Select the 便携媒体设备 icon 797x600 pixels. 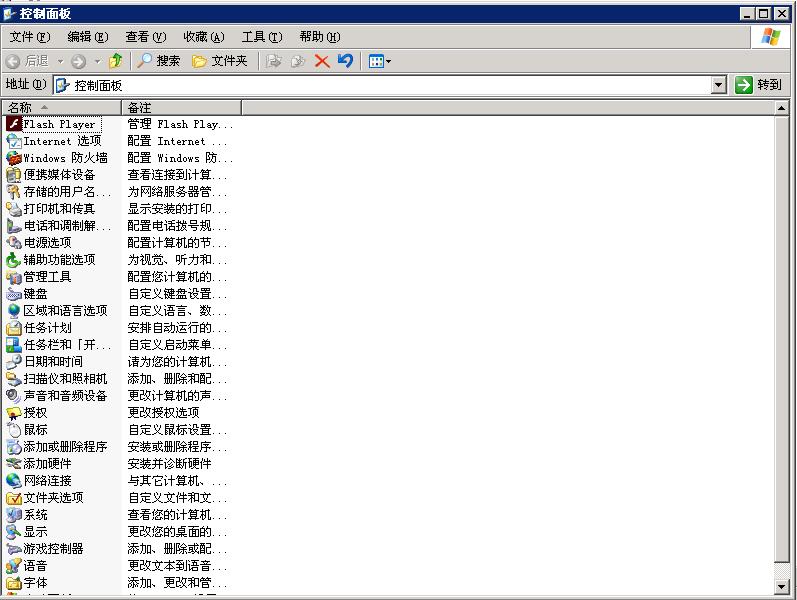click(x=14, y=175)
